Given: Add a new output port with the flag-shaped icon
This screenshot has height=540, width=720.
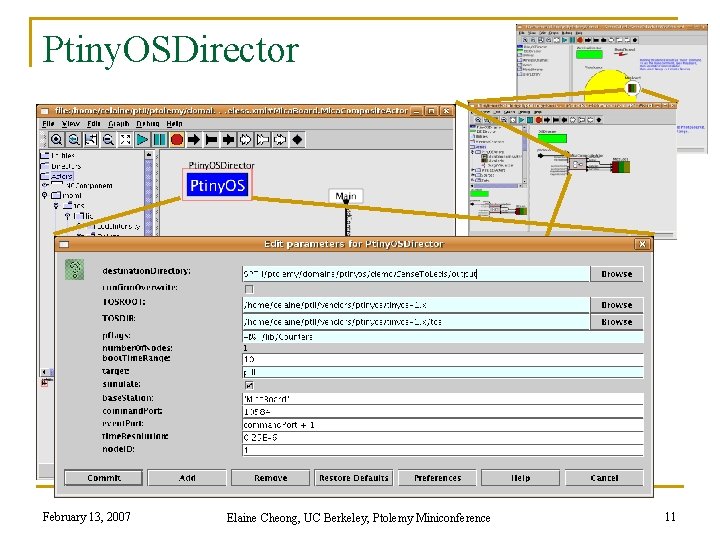Looking at the screenshot, I should pos(211,139).
